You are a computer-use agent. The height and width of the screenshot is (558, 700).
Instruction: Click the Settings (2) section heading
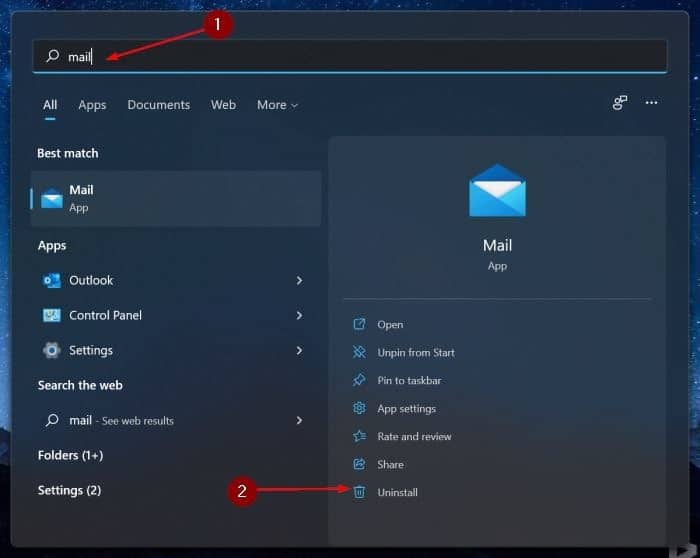tap(69, 490)
